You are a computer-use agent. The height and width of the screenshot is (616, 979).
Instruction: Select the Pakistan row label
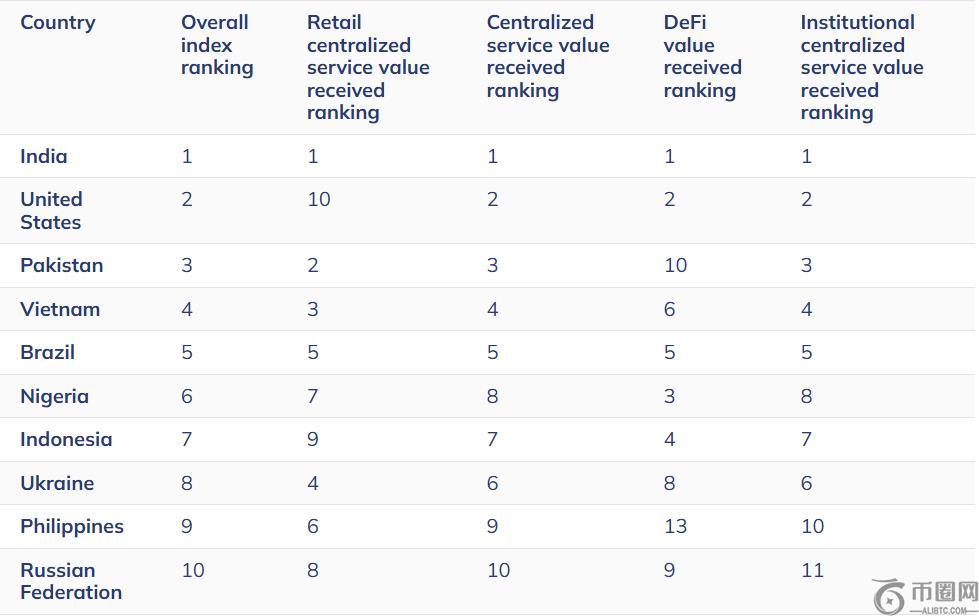click(x=61, y=265)
